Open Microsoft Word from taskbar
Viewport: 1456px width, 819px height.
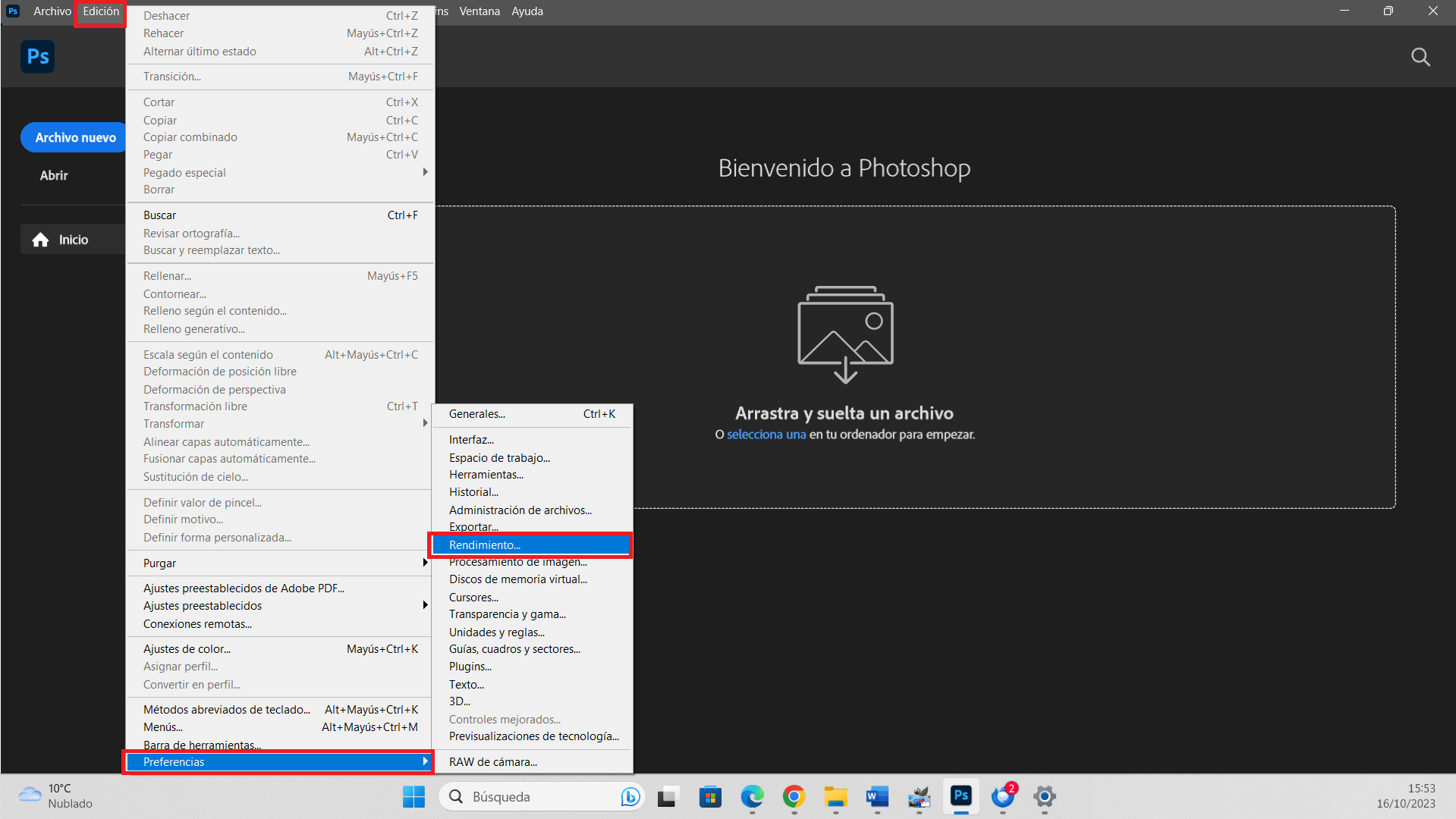pyautogui.click(x=877, y=797)
